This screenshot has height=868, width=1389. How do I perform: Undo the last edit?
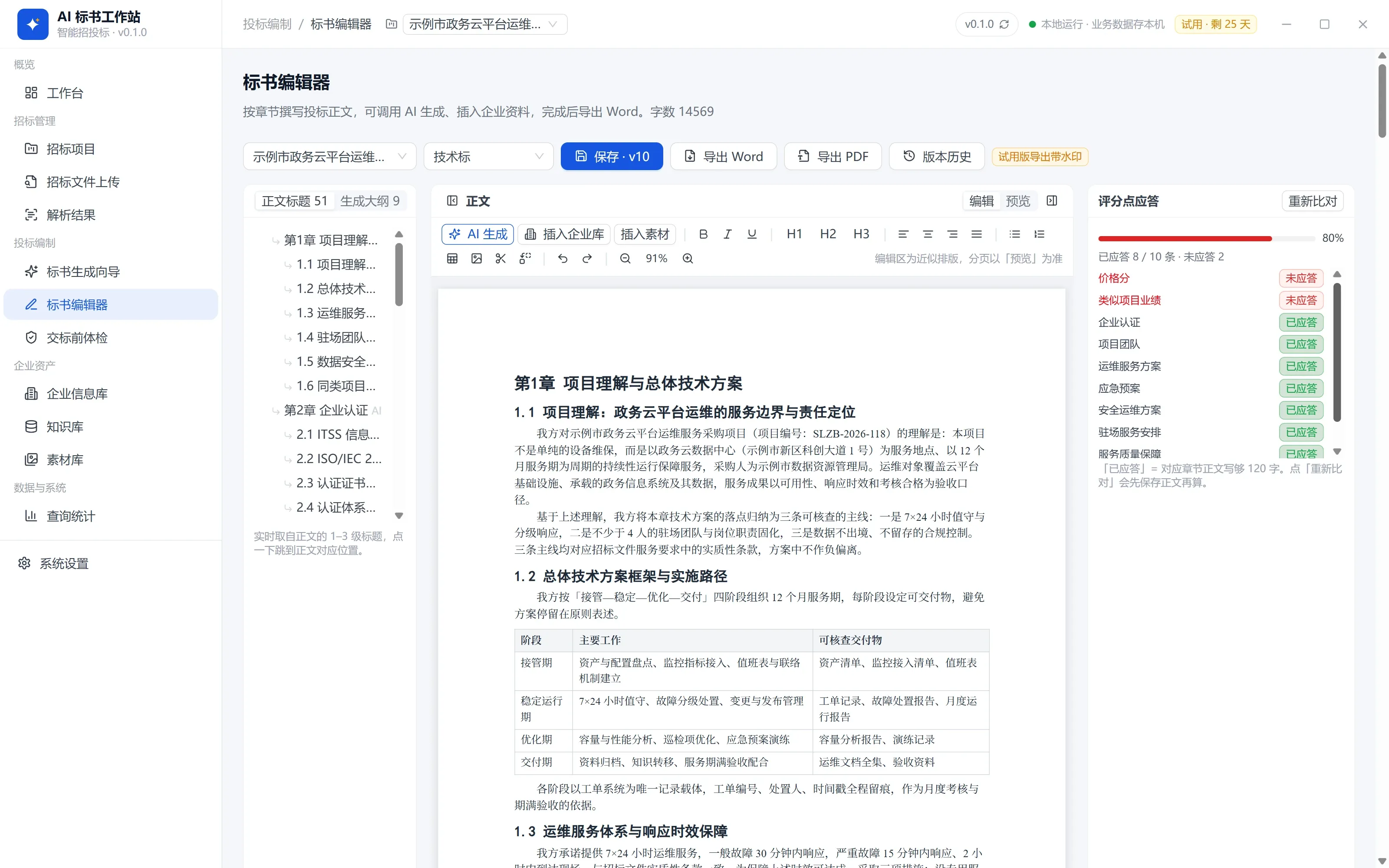[563, 258]
